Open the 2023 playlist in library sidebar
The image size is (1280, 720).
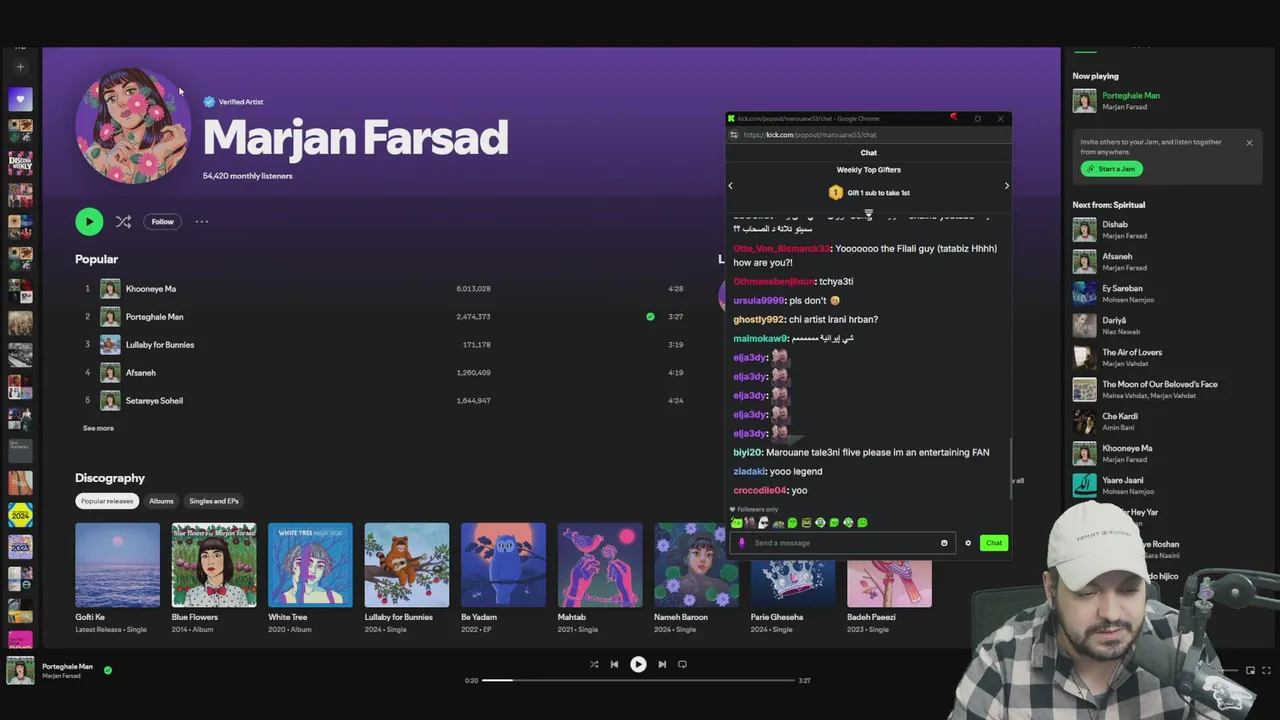click(20, 547)
